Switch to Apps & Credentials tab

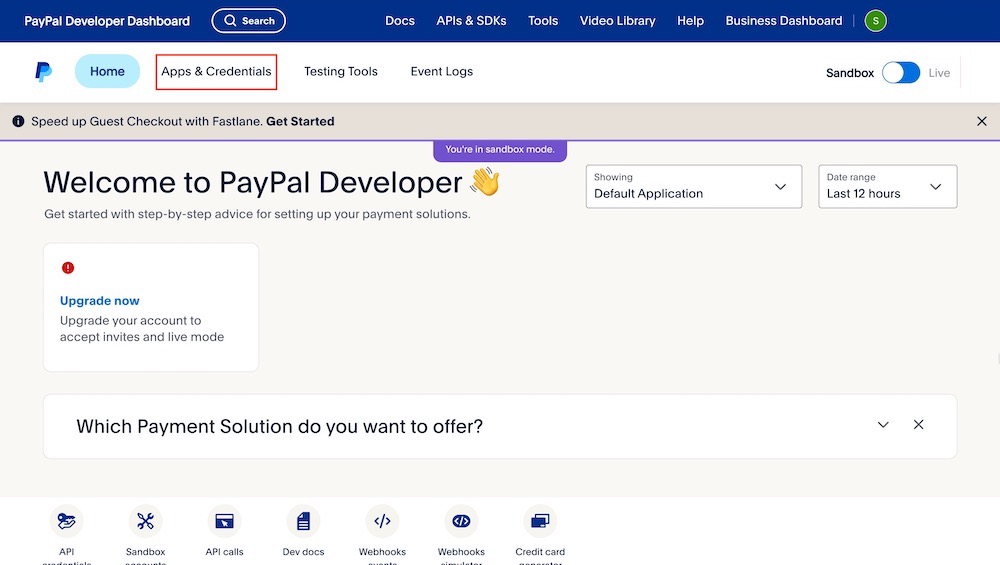point(216,72)
